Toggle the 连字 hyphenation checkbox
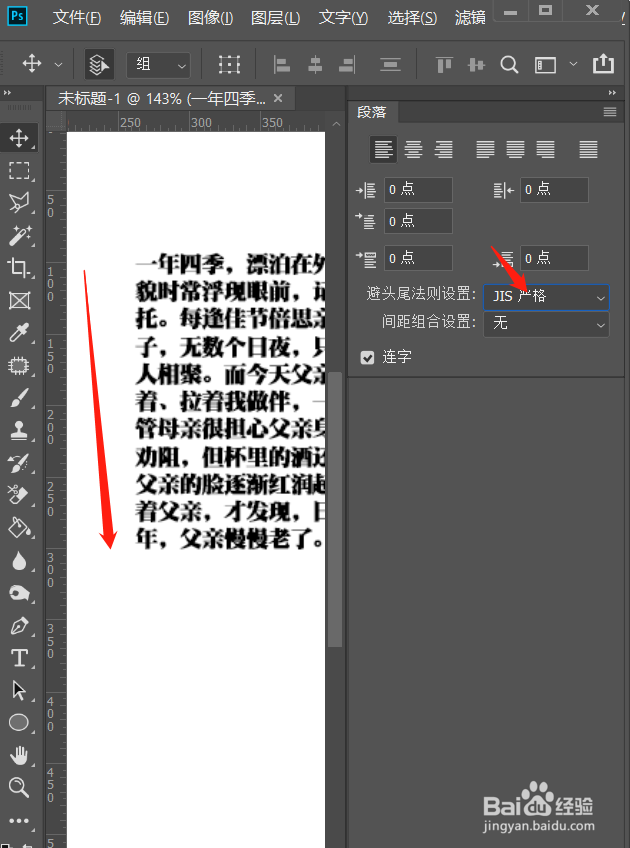This screenshot has height=848, width=630. pos(368,357)
